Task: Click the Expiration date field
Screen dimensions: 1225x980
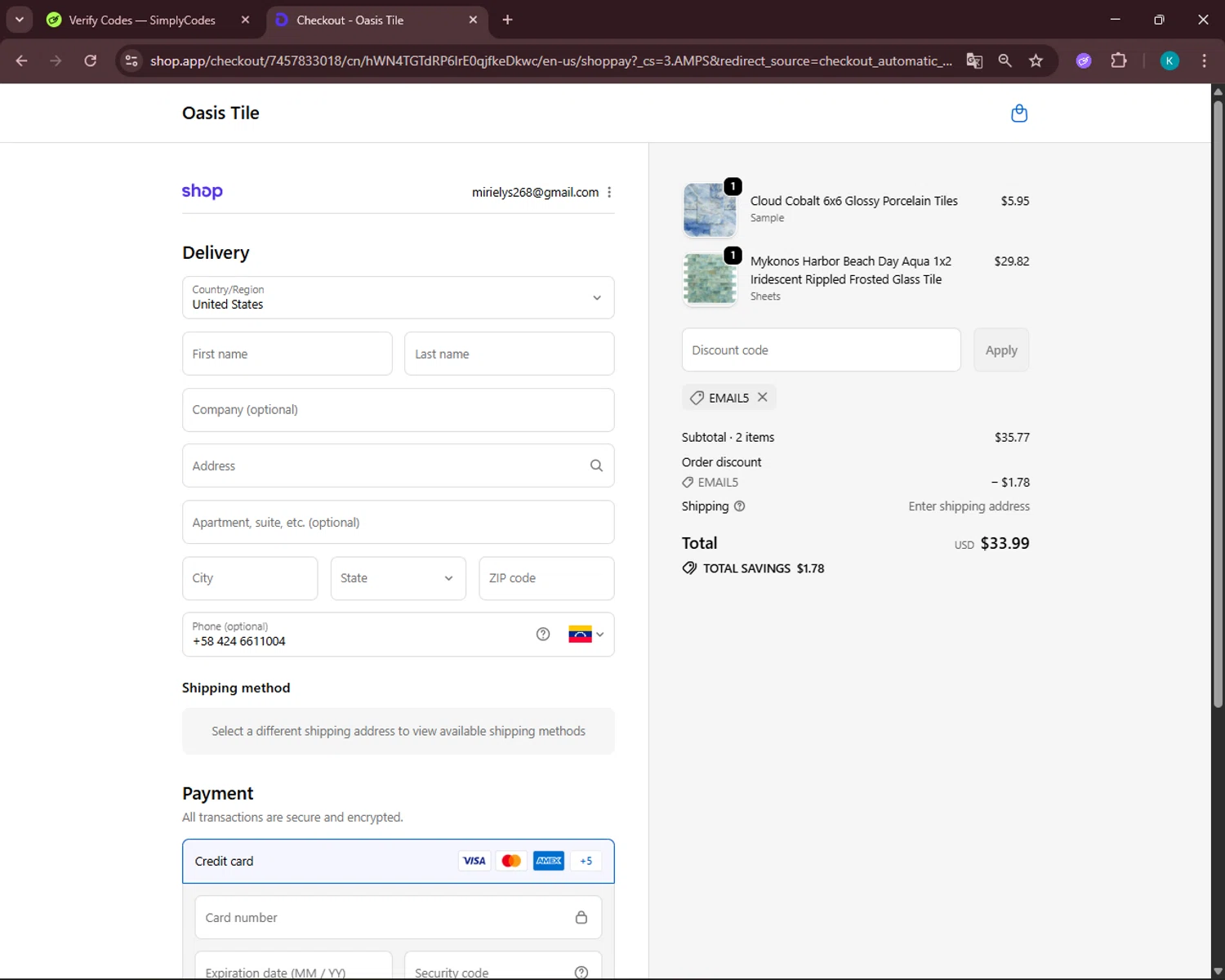Action: [293, 966]
